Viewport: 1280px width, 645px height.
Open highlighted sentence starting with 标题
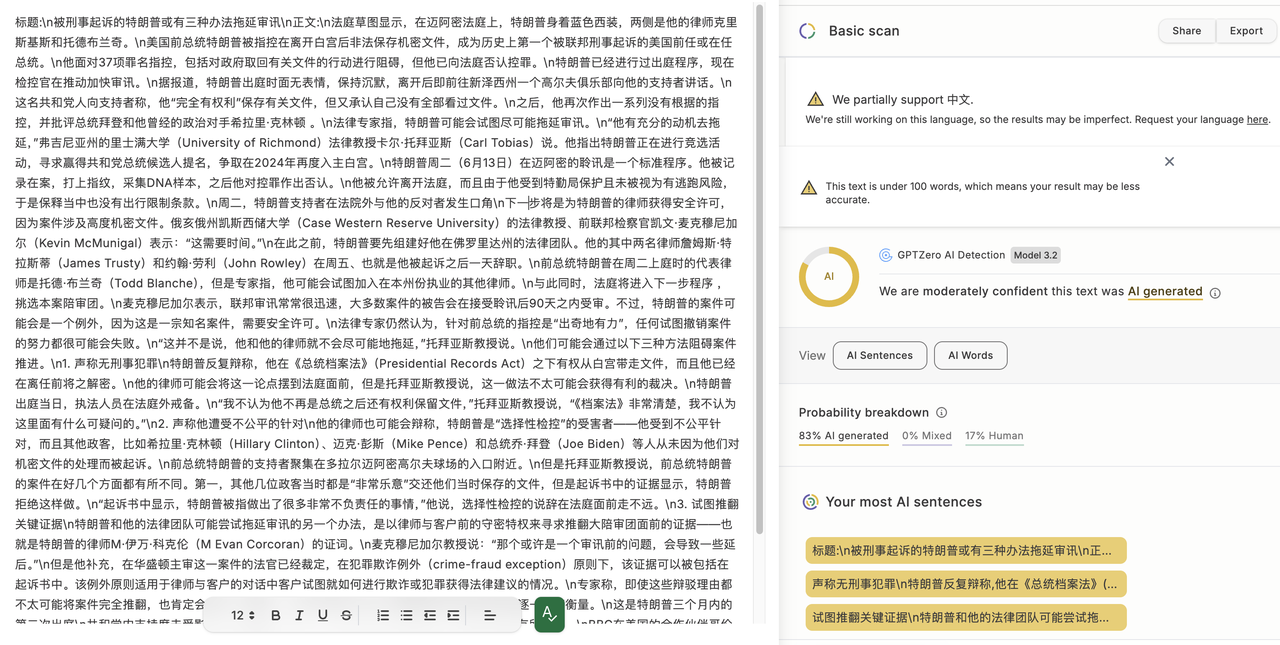(966, 551)
